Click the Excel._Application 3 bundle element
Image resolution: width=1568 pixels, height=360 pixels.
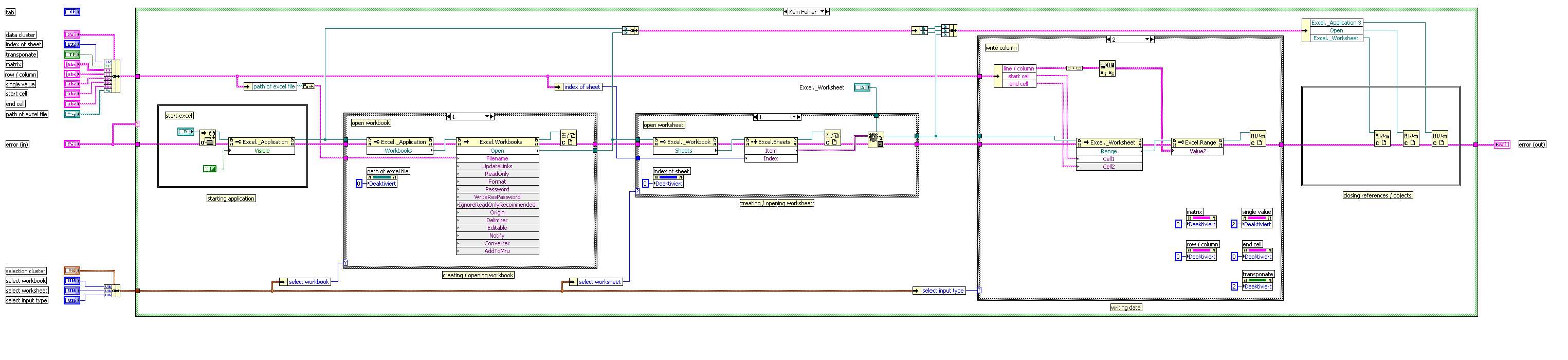click(1336, 23)
